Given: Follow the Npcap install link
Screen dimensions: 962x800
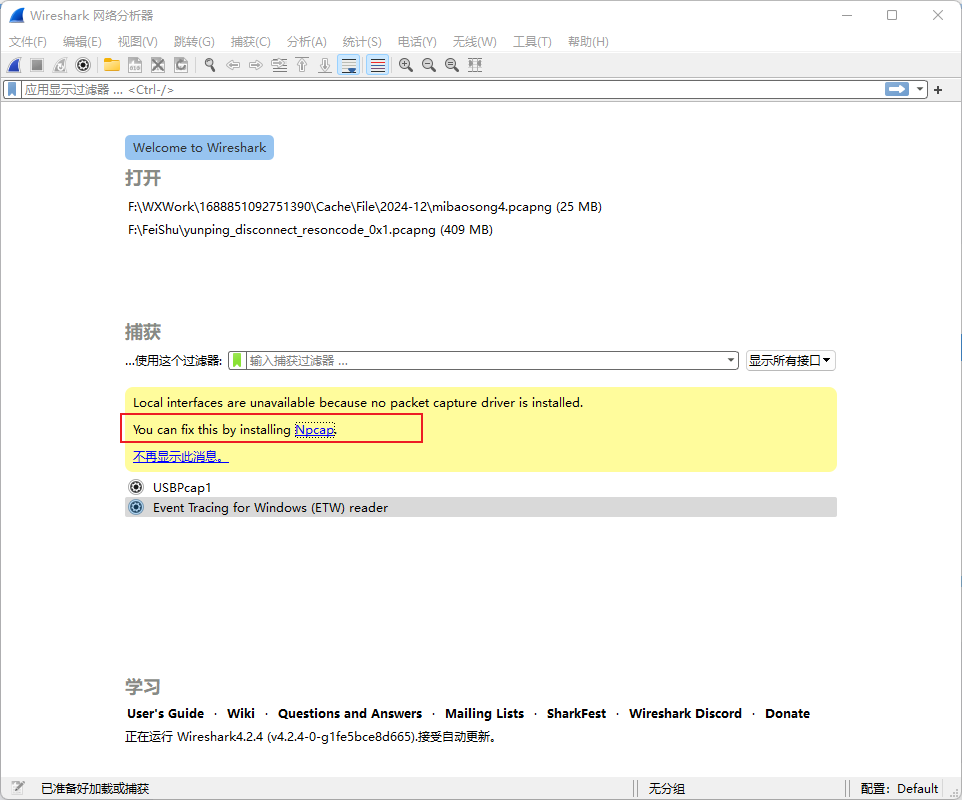Looking at the screenshot, I should (x=315, y=429).
